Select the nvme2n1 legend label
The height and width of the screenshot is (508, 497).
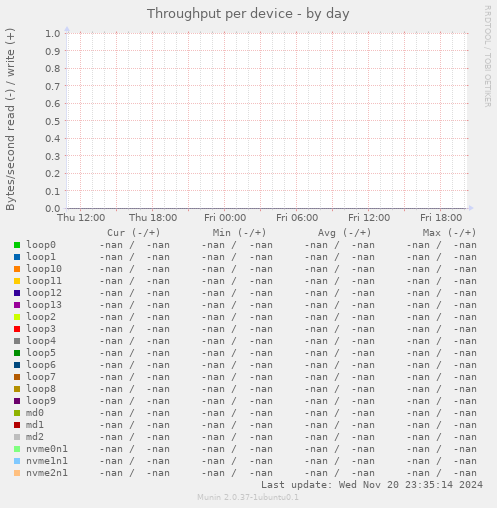point(47,473)
